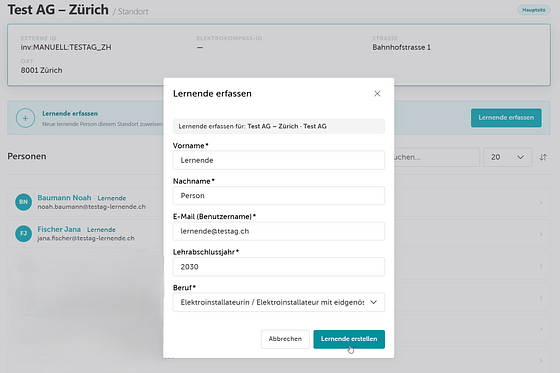Click the Personen section heading
This screenshot has height=373, width=560.
point(27,156)
